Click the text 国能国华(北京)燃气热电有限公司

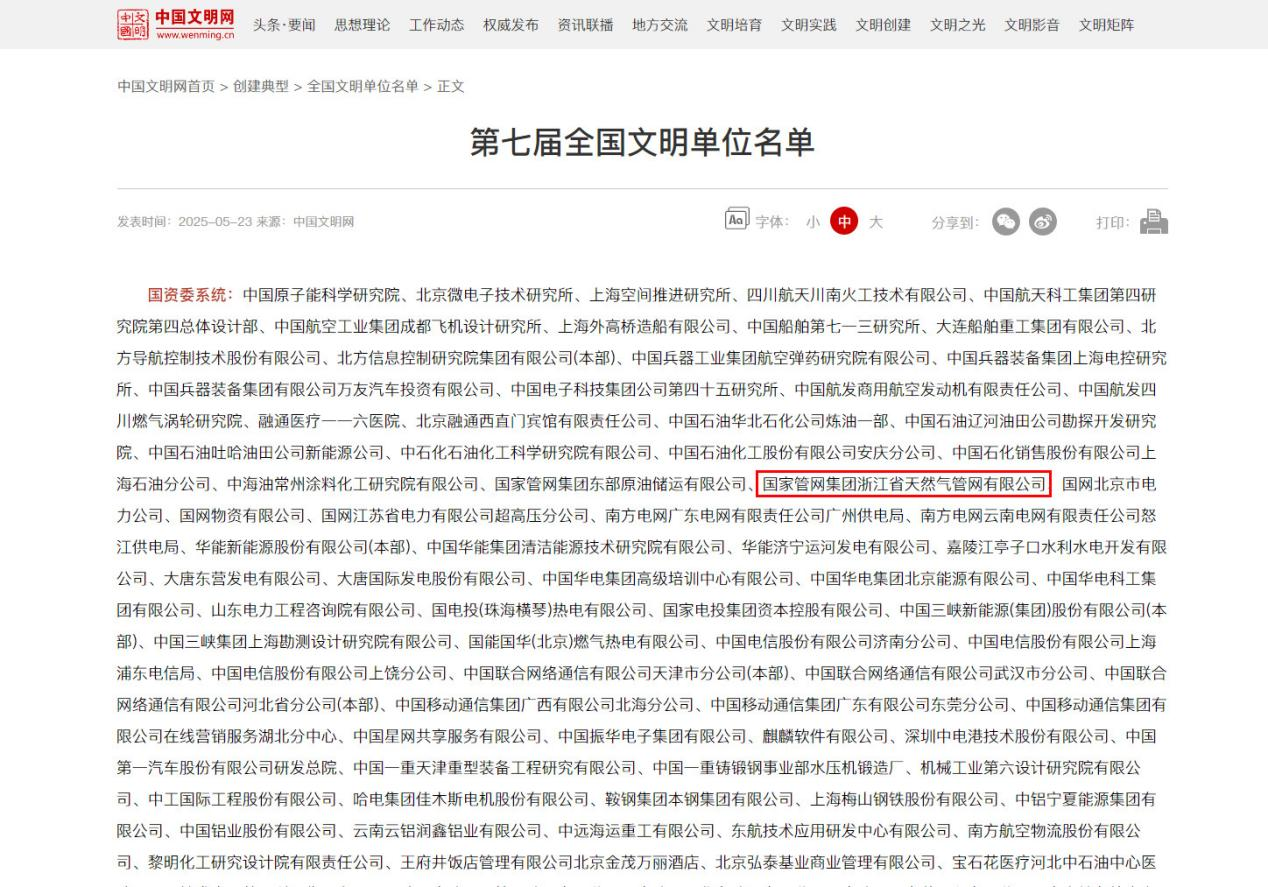tap(584, 642)
